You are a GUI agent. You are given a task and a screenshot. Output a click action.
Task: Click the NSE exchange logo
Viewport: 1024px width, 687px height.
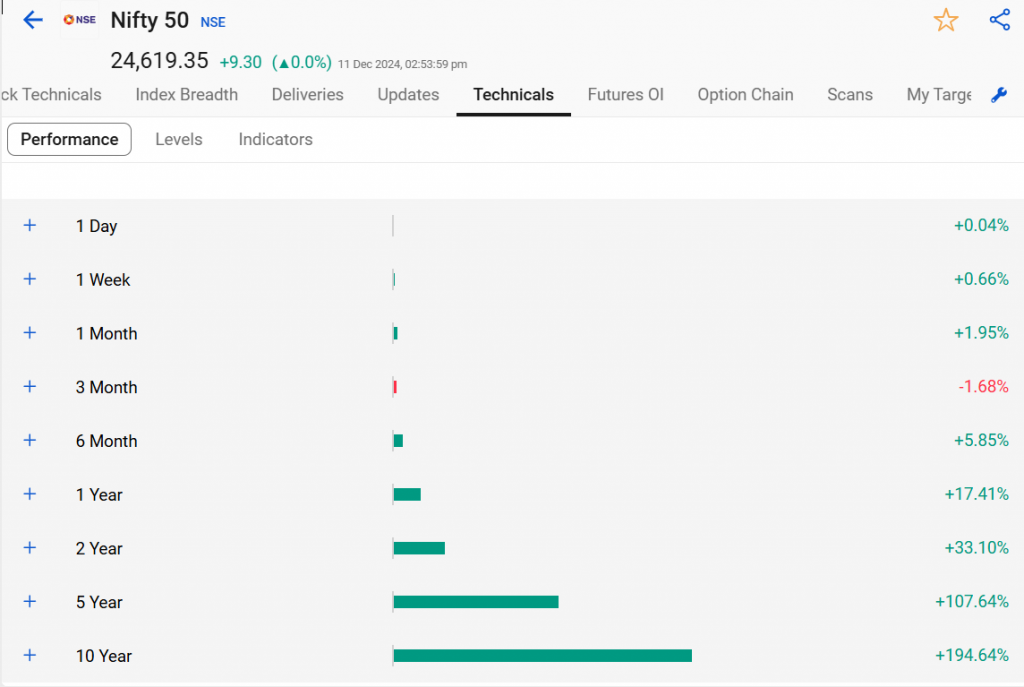80,20
